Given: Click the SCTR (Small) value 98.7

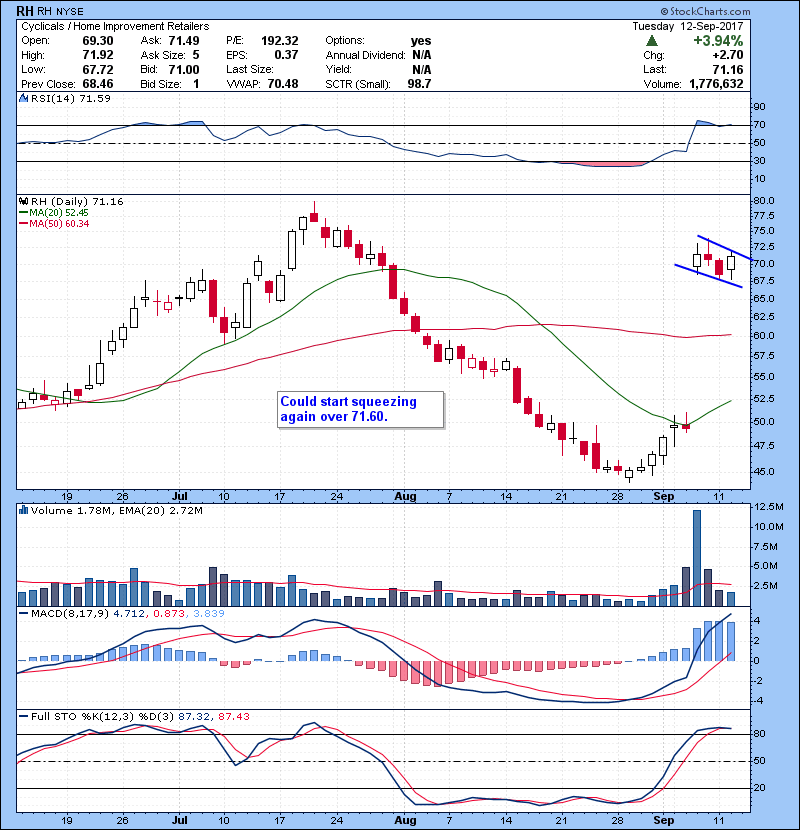Looking at the screenshot, I should coord(419,84).
